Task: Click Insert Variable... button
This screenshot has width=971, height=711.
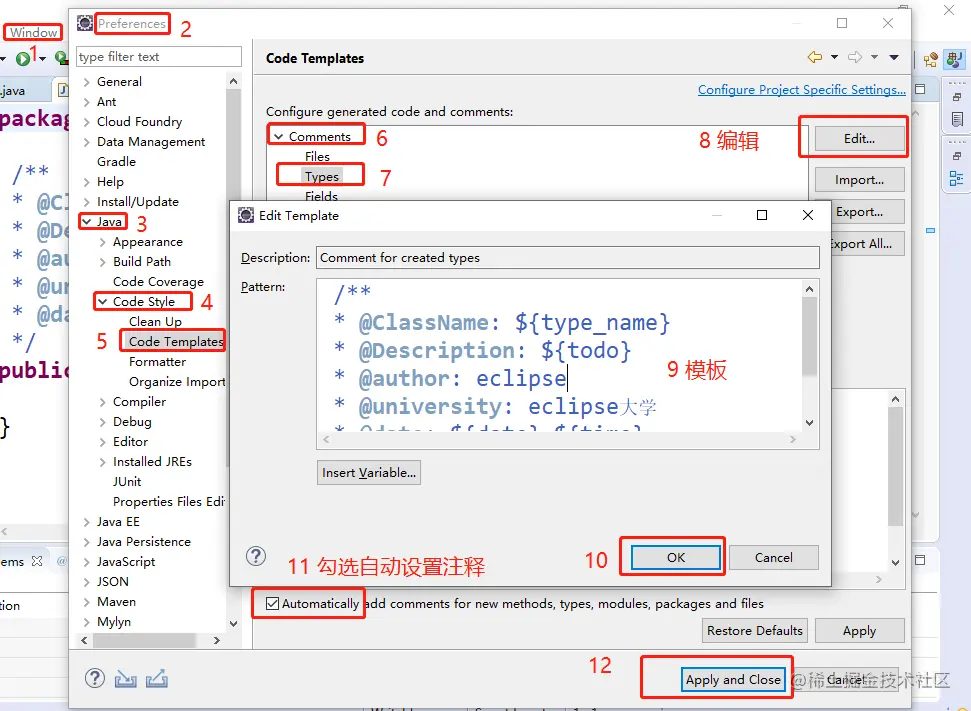Action: point(368,473)
